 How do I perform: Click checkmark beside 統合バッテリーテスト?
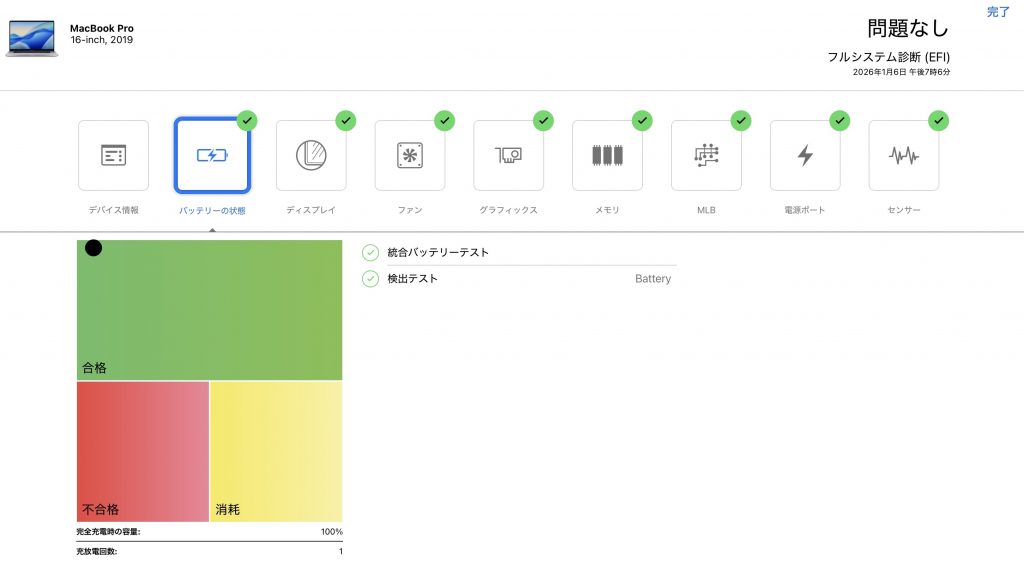point(370,253)
